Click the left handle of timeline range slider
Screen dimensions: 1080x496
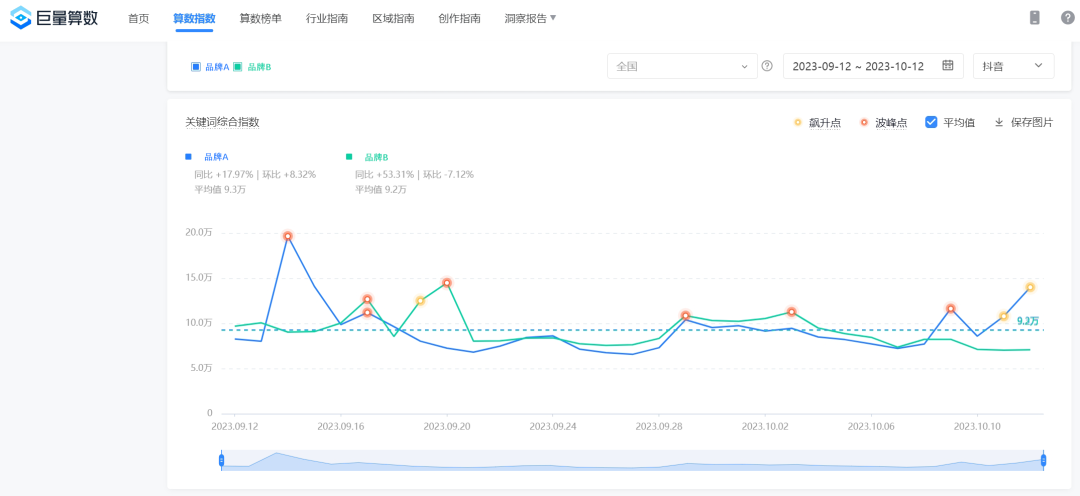tap(221, 460)
